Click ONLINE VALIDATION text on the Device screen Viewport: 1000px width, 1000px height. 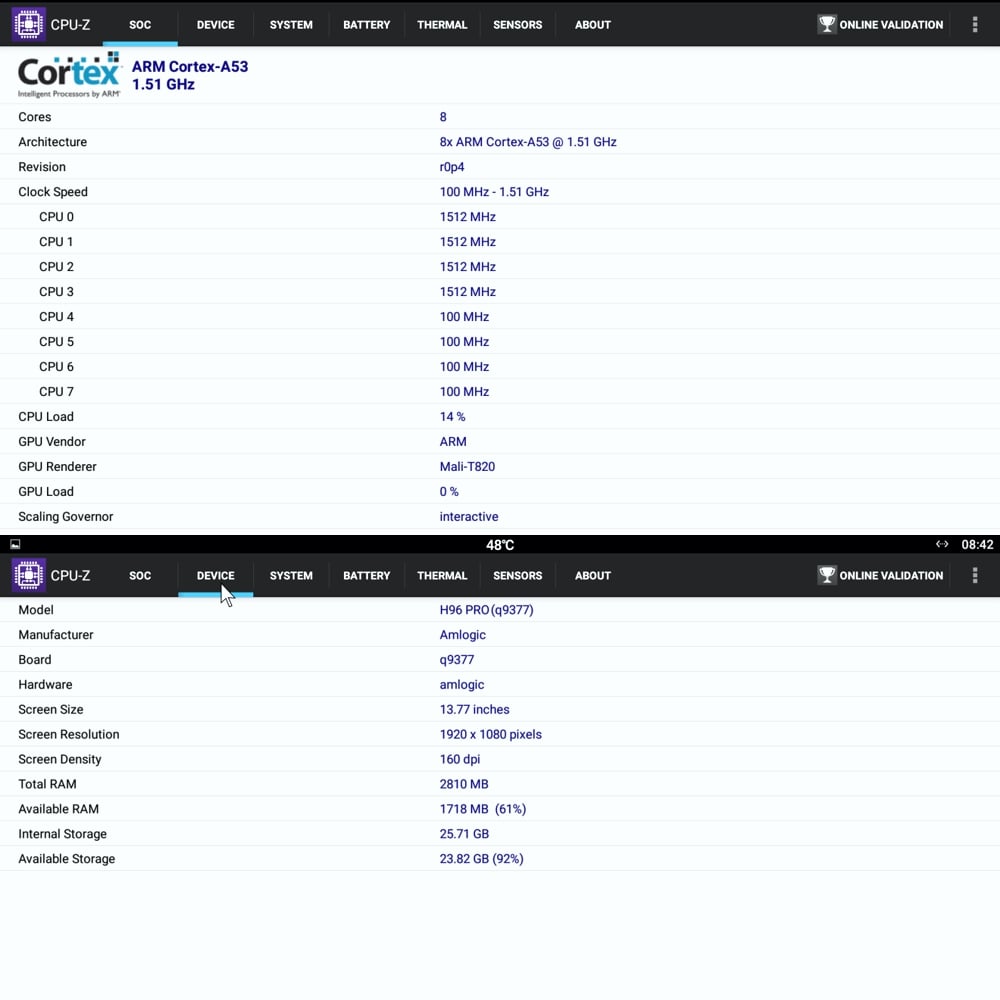coord(891,576)
